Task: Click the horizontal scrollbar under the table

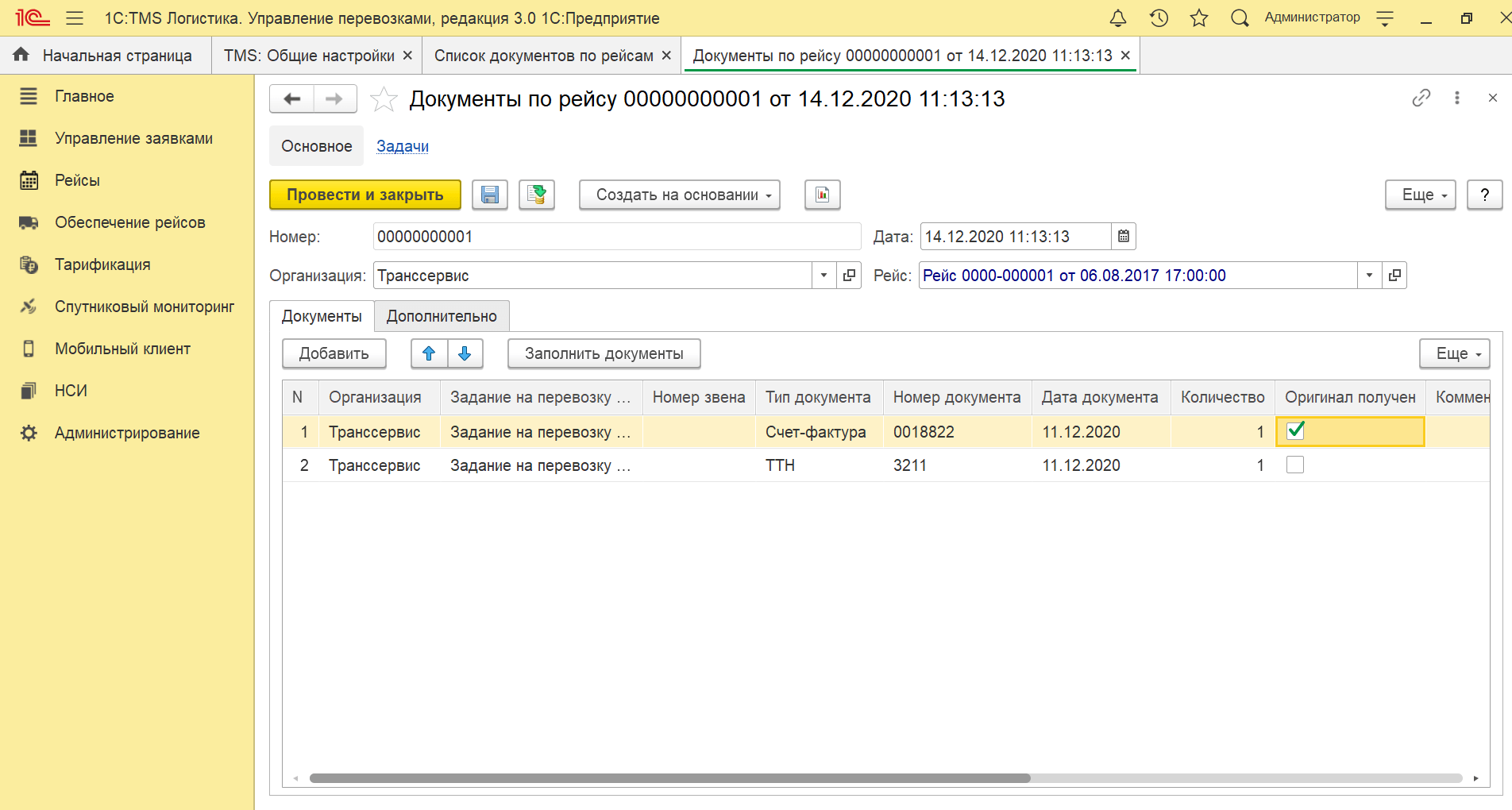Action: click(x=669, y=778)
